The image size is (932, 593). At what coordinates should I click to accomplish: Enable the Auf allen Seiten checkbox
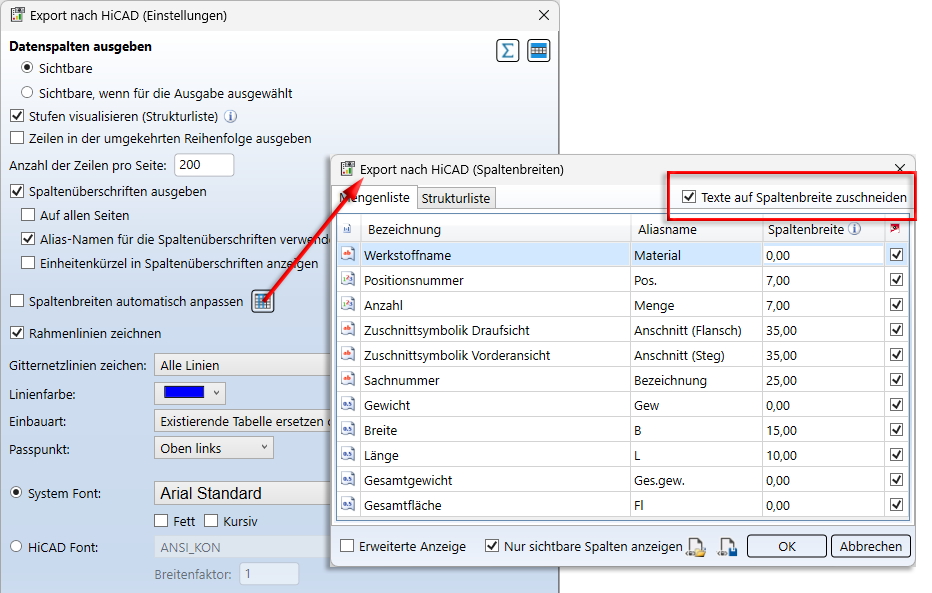[28, 215]
